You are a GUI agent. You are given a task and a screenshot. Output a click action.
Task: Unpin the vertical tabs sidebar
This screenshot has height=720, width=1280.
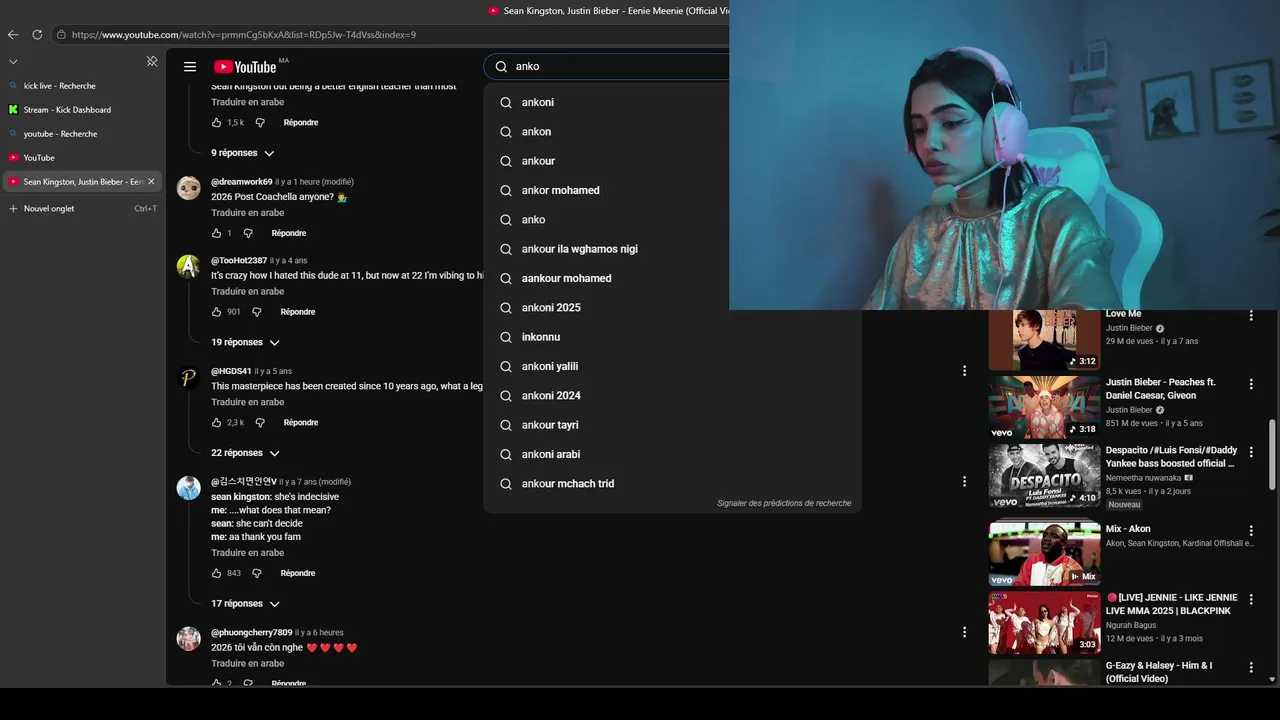point(152,61)
